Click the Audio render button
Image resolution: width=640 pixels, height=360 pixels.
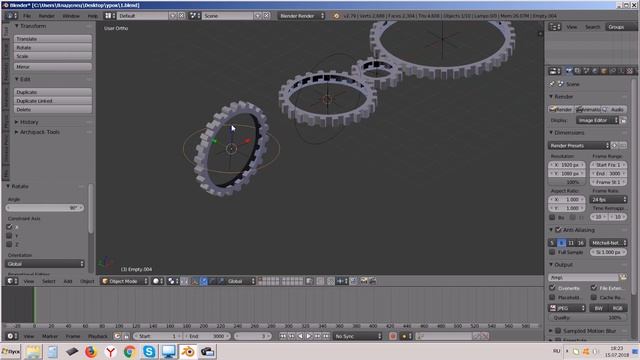[614, 109]
